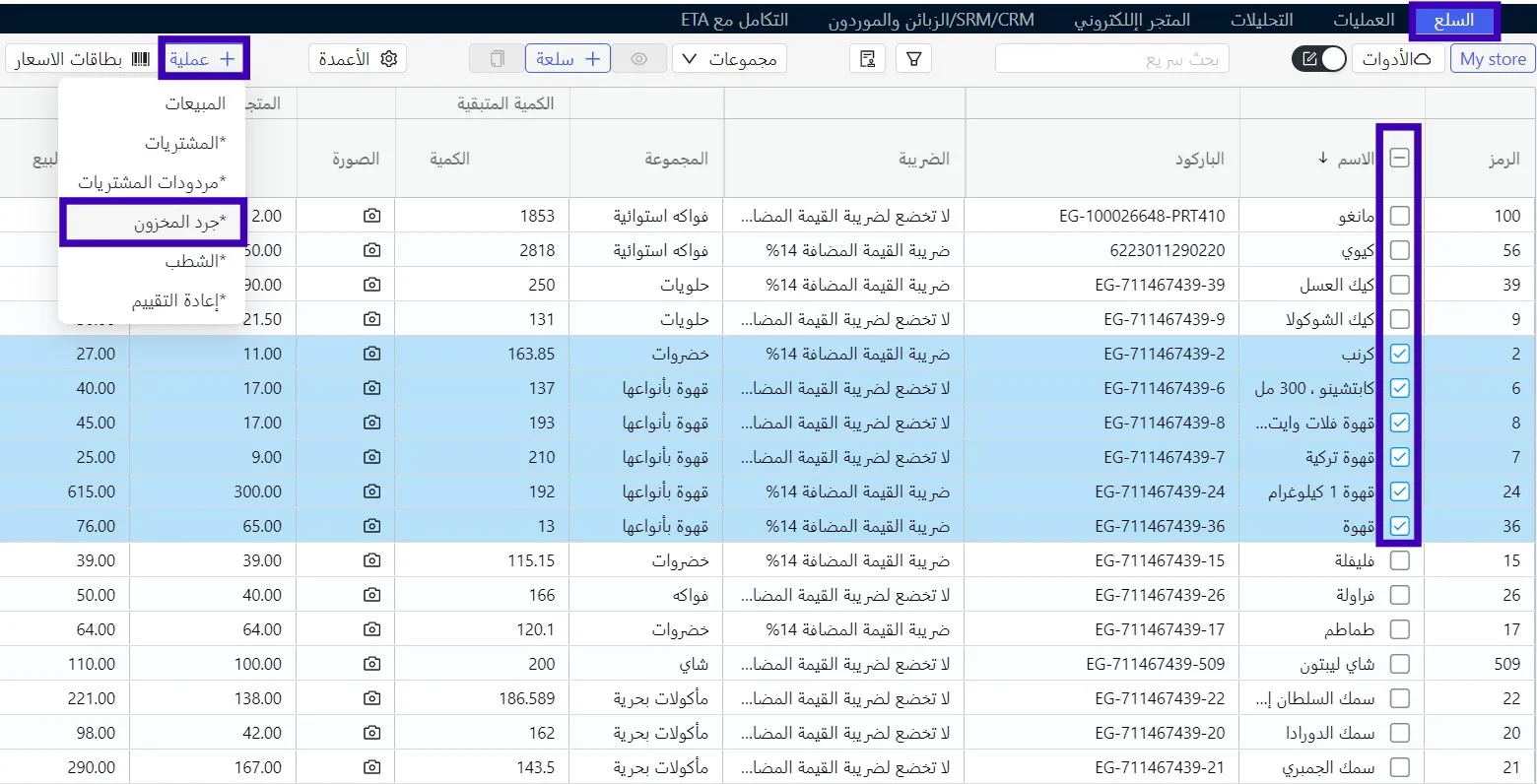Image resolution: width=1537 pixels, height=784 pixels.
Task: Click the eye preview icon in toolbar
Action: pos(638,59)
